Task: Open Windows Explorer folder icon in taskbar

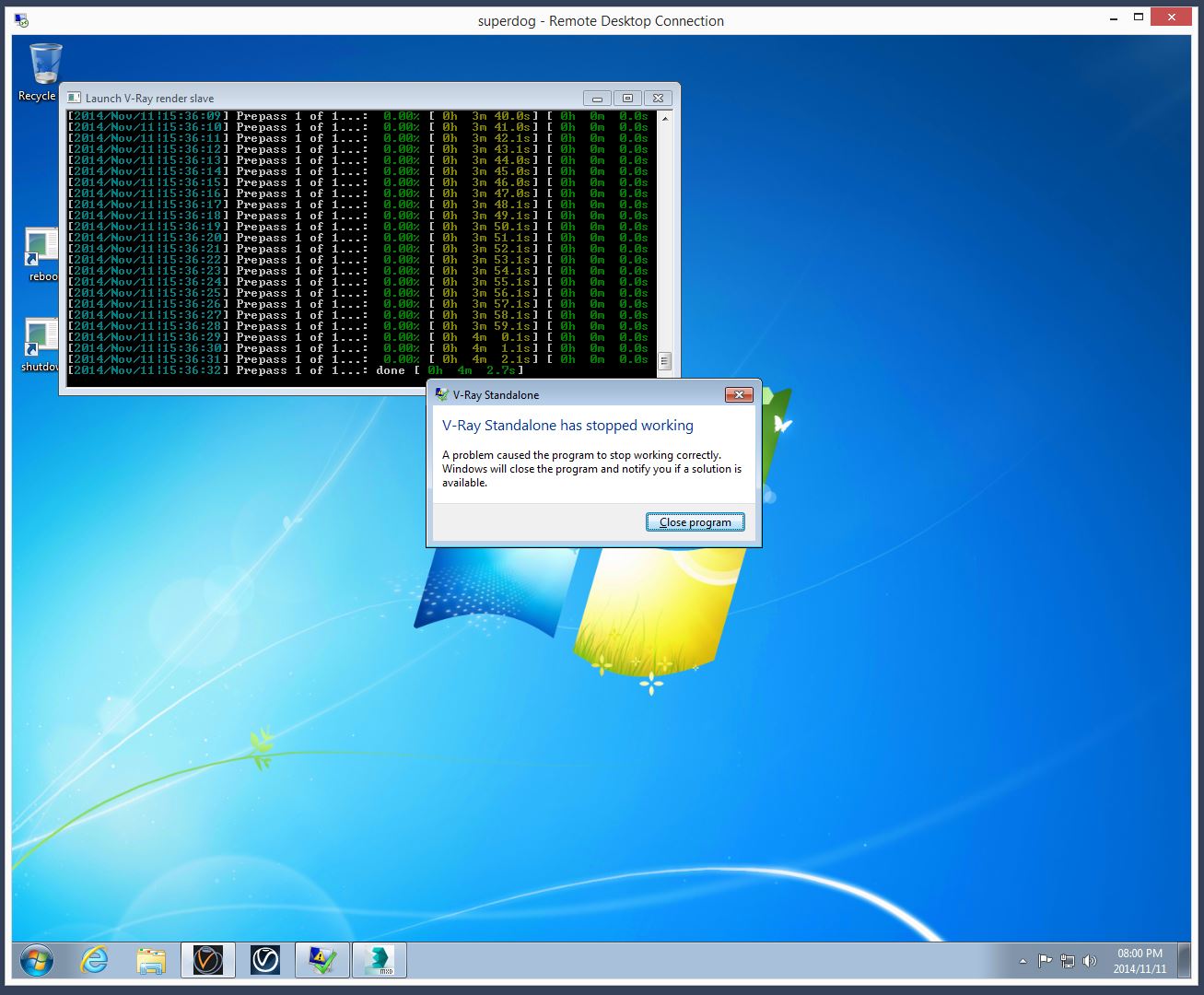Action: 151,961
